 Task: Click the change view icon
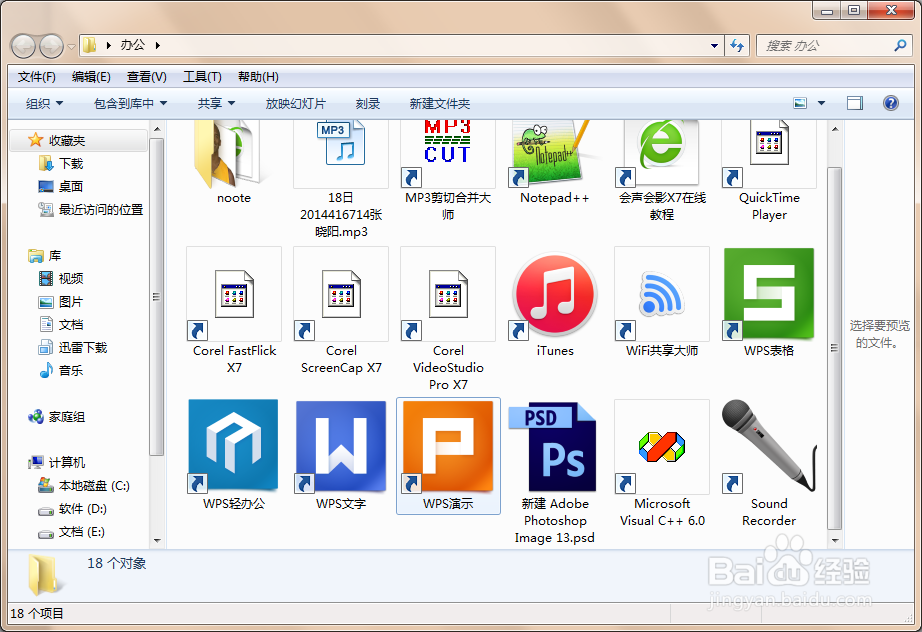pos(800,103)
